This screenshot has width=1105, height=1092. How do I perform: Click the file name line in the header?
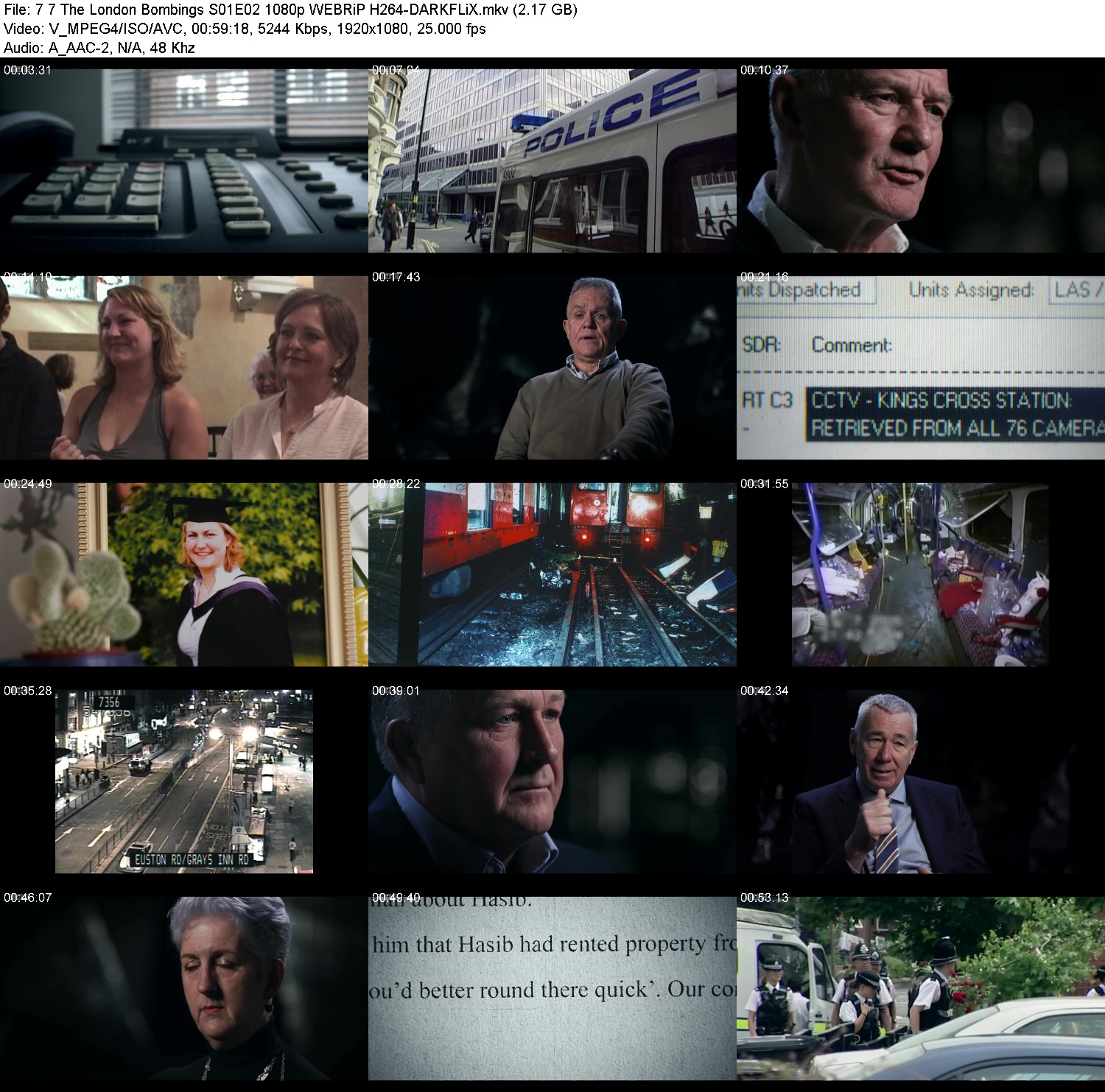pos(290,10)
